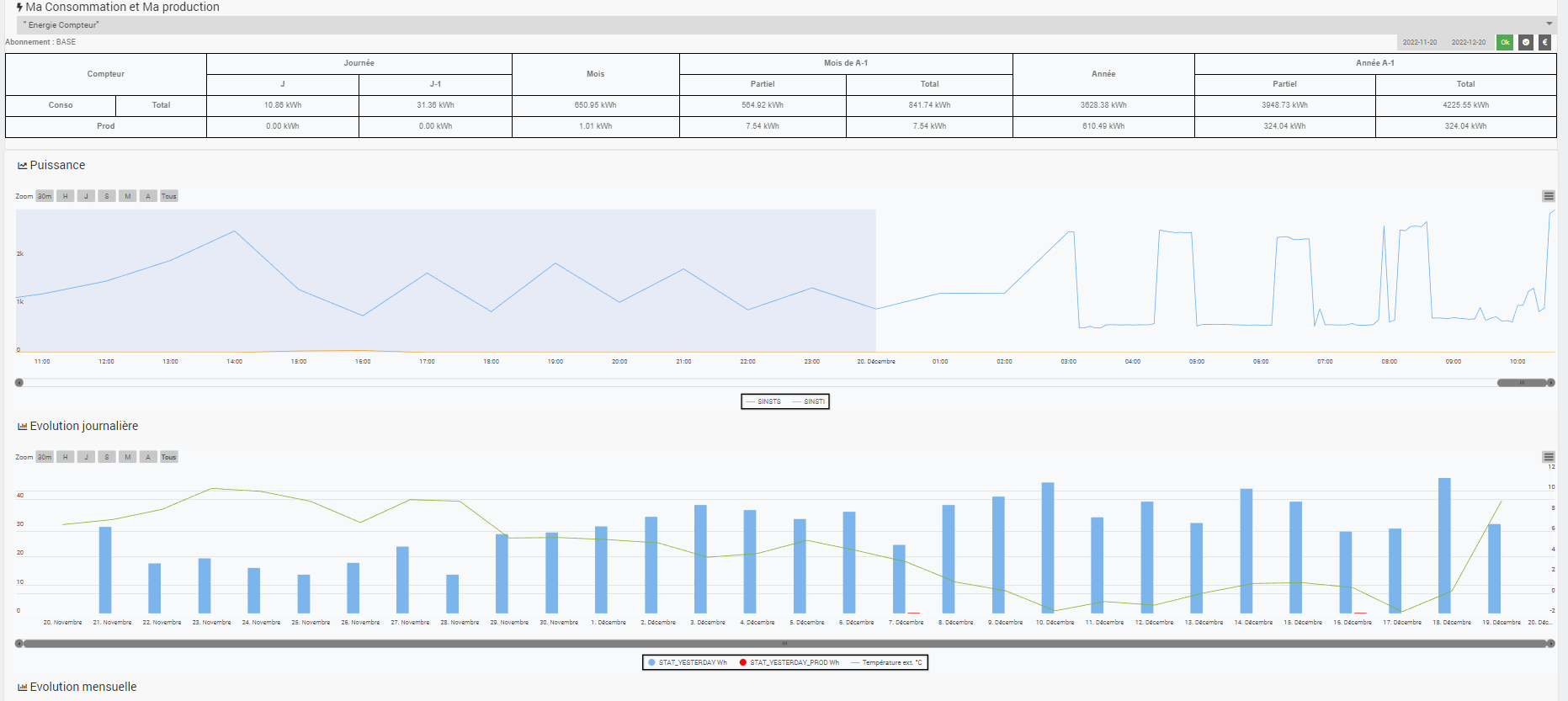Set Evolution journalière zoom to S

click(107, 457)
